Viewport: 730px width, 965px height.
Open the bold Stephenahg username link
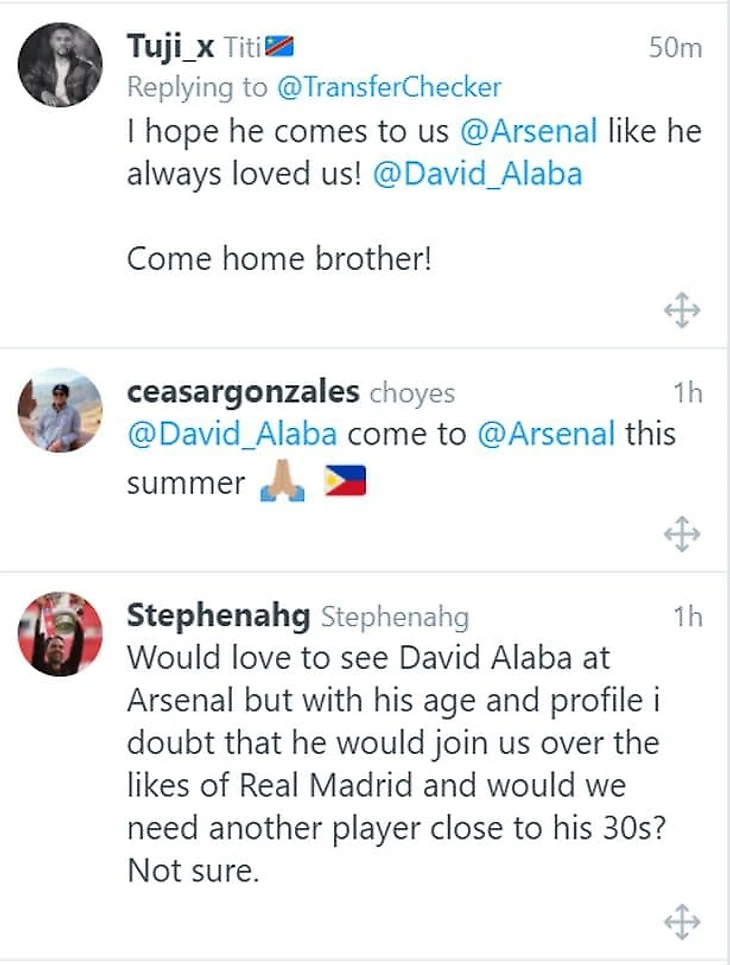click(218, 616)
